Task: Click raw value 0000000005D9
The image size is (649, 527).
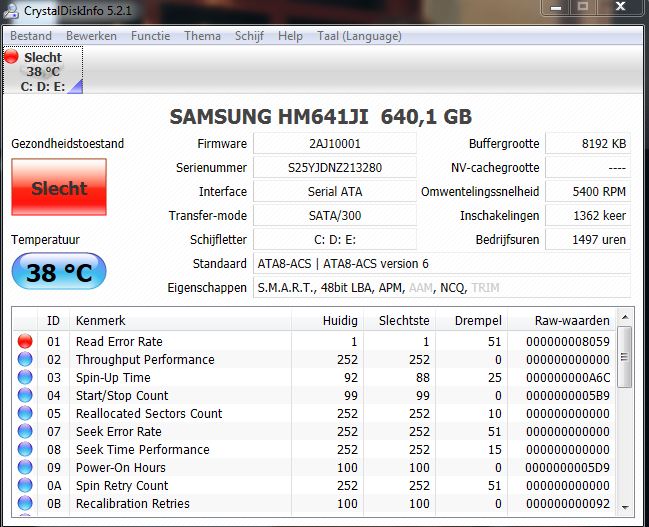Action: pyautogui.click(x=568, y=467)
